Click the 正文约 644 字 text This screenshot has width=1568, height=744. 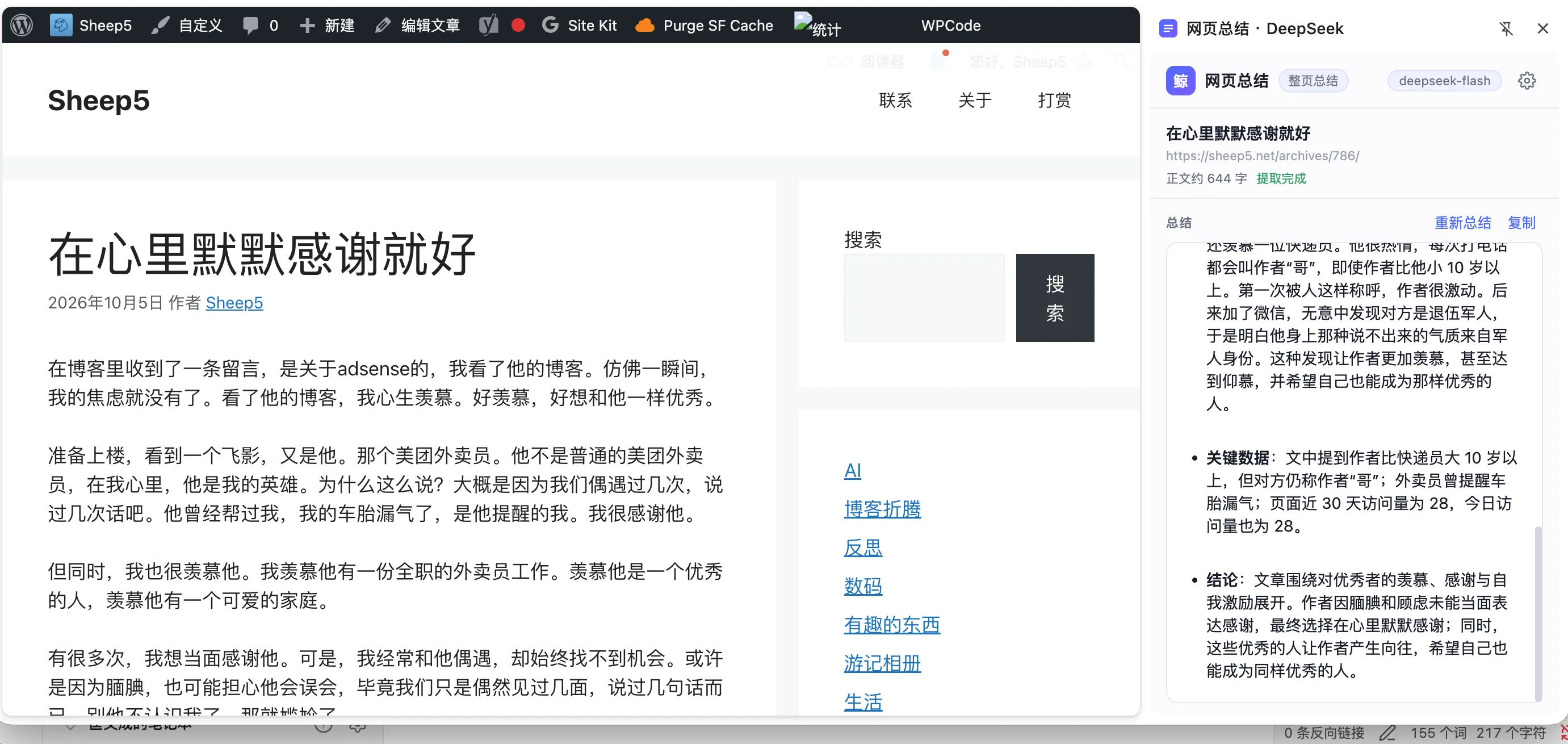[1206, 178]
